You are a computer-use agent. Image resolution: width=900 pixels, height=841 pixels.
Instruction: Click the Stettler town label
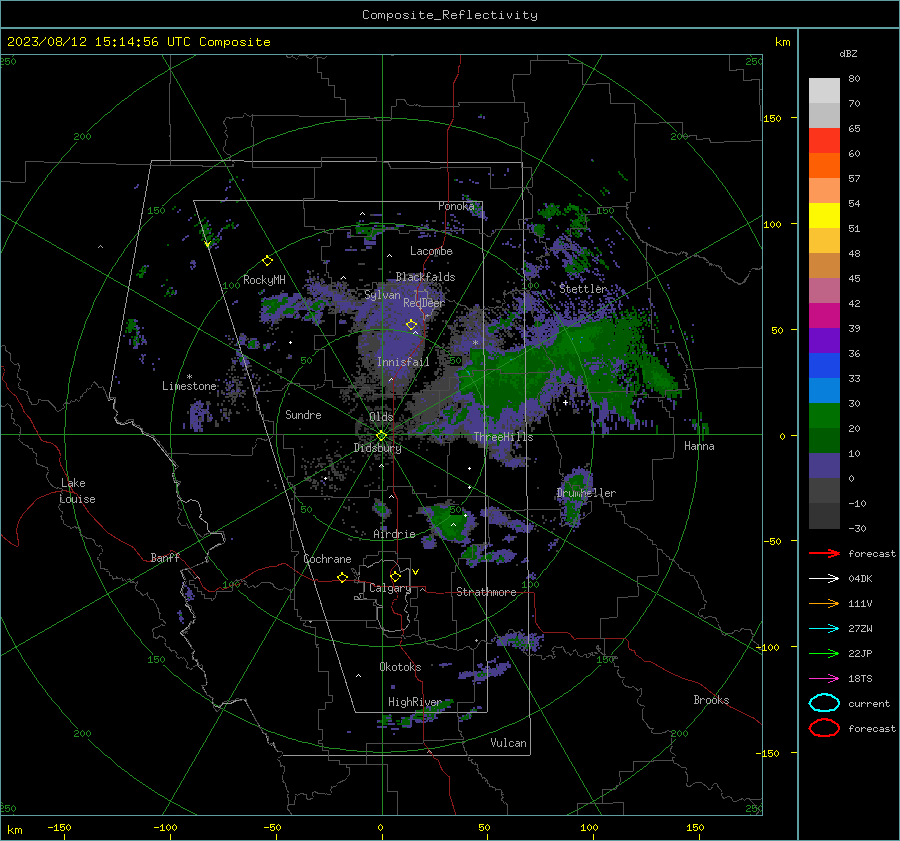tap(583, 289)
